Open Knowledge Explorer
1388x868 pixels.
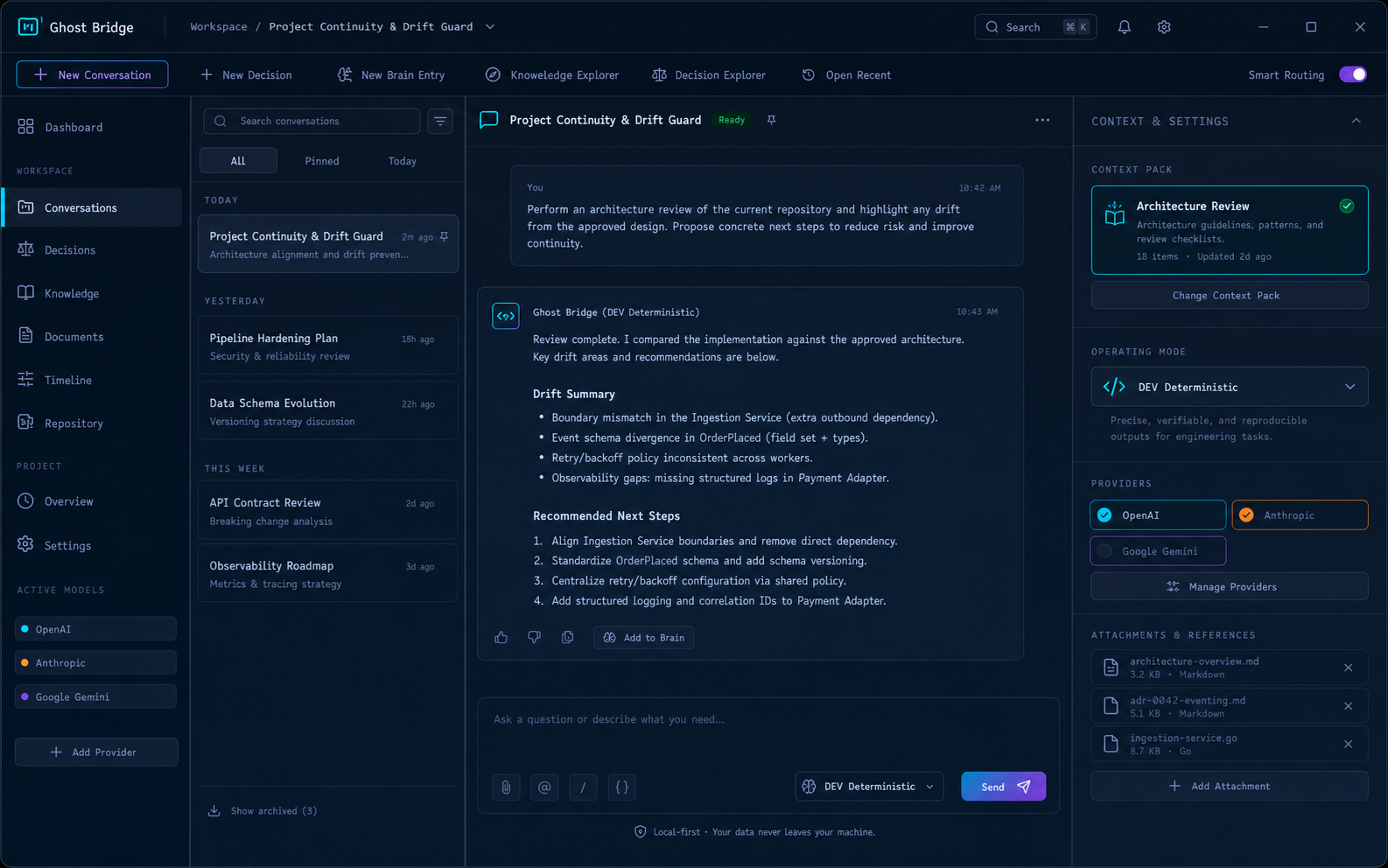click(x=552, y=75)
